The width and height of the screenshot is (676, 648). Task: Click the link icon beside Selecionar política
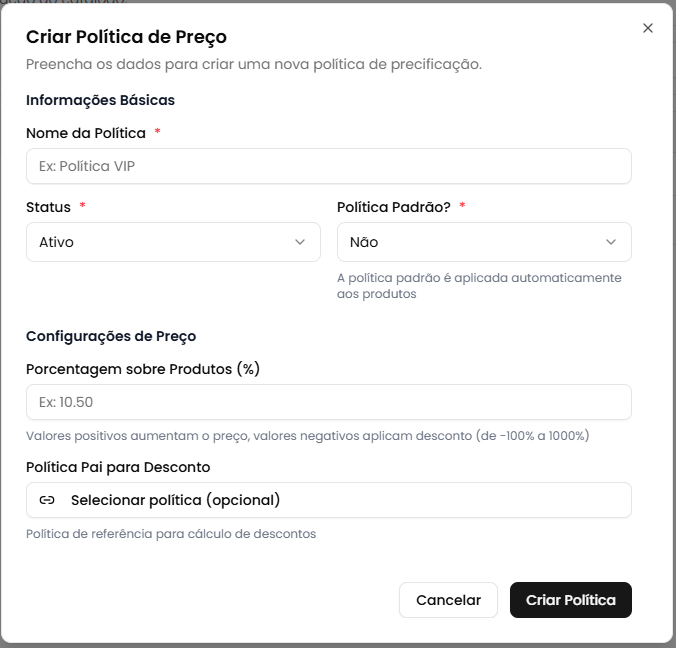(47, 500)
